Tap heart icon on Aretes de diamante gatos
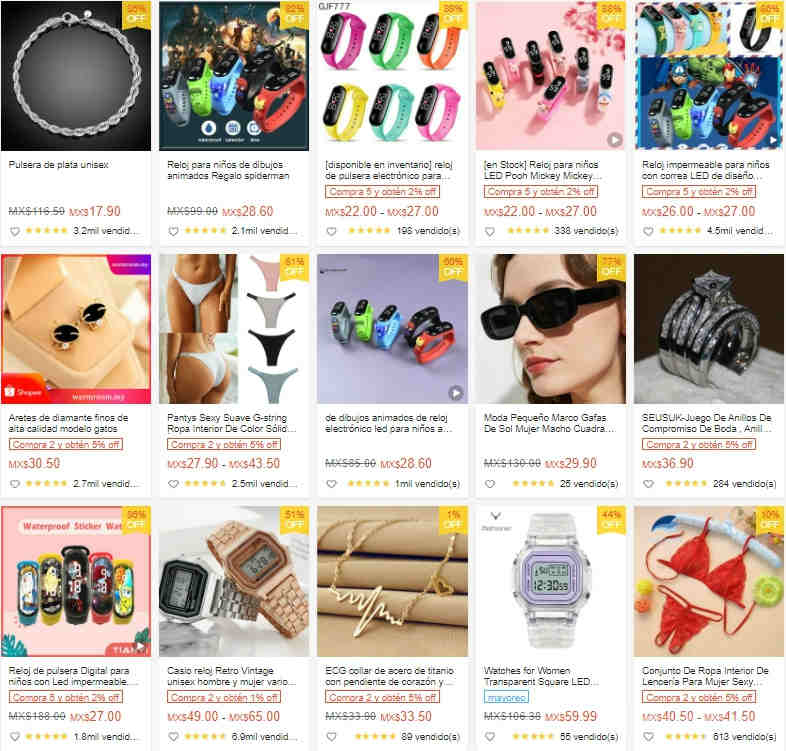 [x=15, y=484]
